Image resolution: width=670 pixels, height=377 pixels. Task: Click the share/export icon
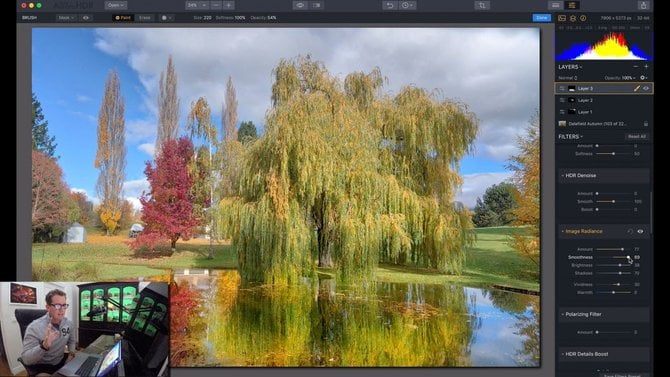644,5
